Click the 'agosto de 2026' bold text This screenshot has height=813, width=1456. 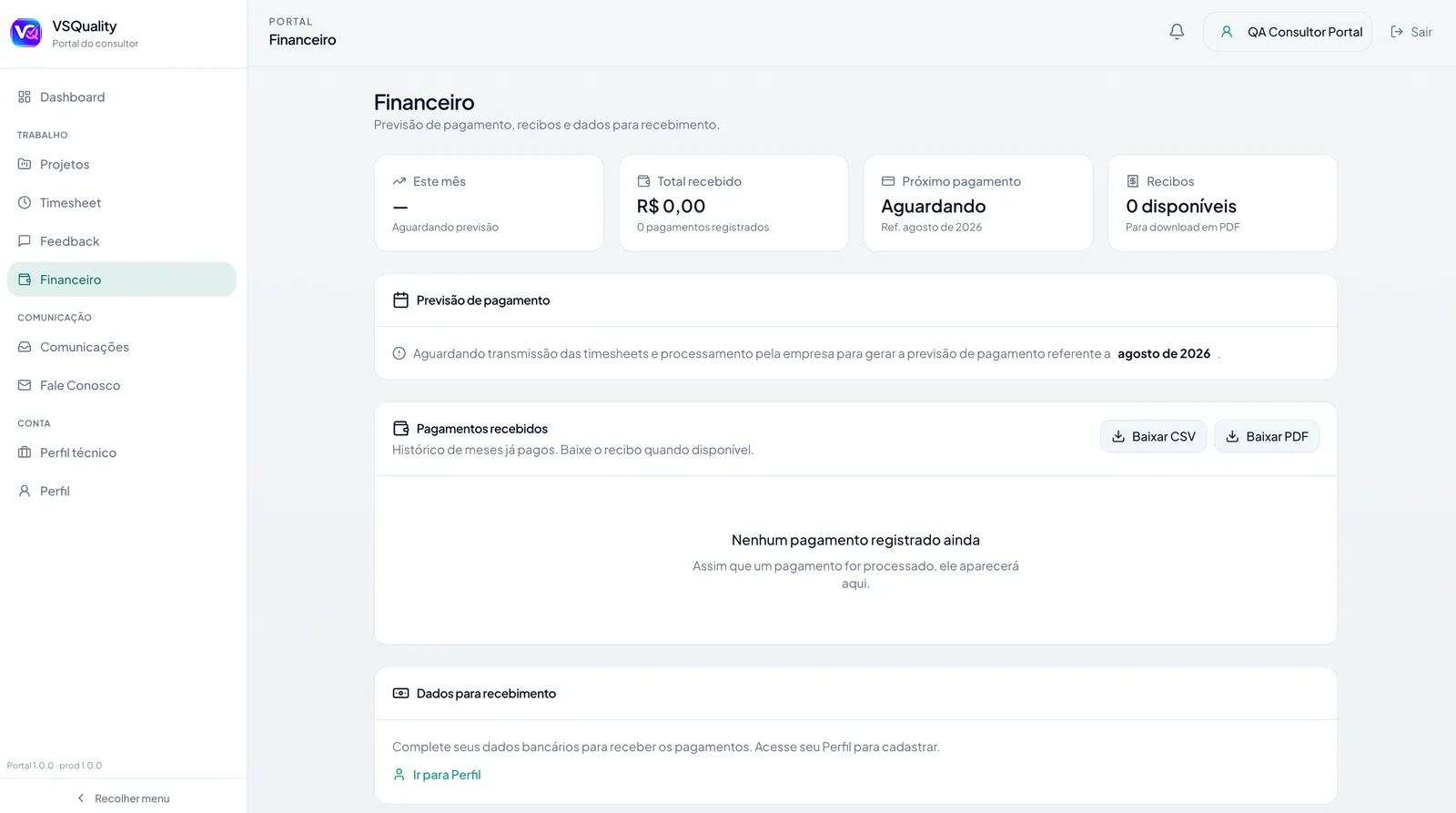click(1164, 353)
